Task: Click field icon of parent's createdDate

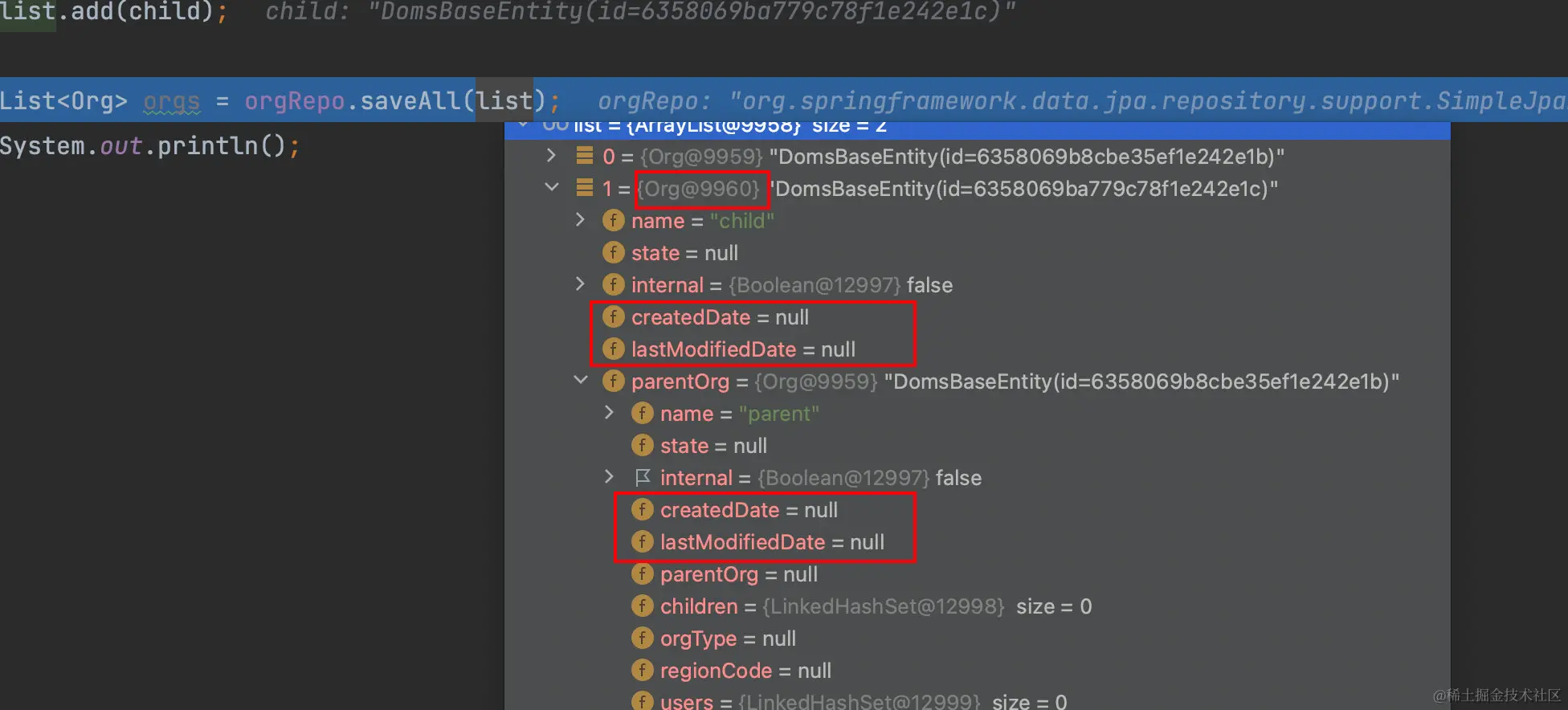Action: tap(642, 509)
